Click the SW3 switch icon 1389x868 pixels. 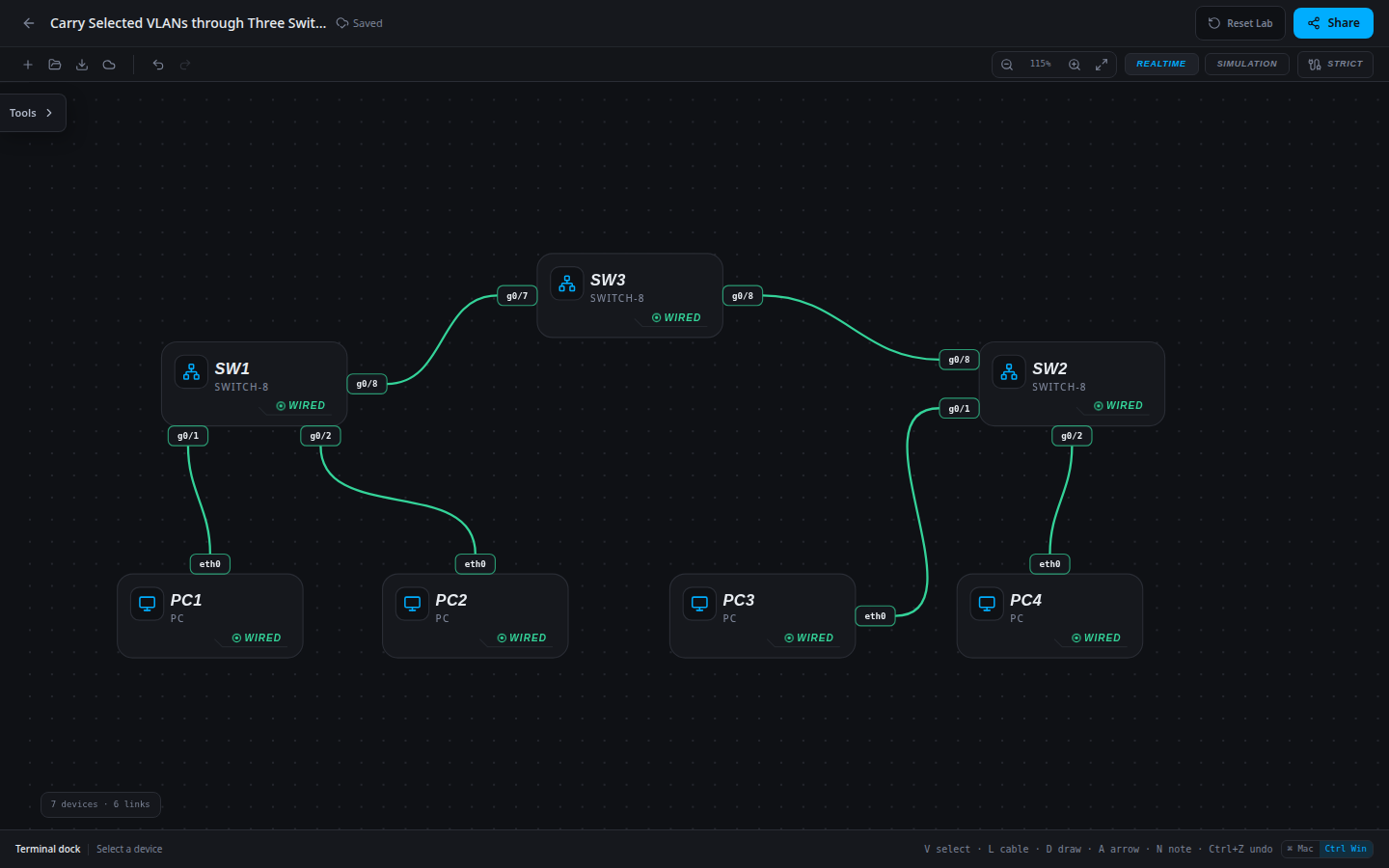pos(567,284)
